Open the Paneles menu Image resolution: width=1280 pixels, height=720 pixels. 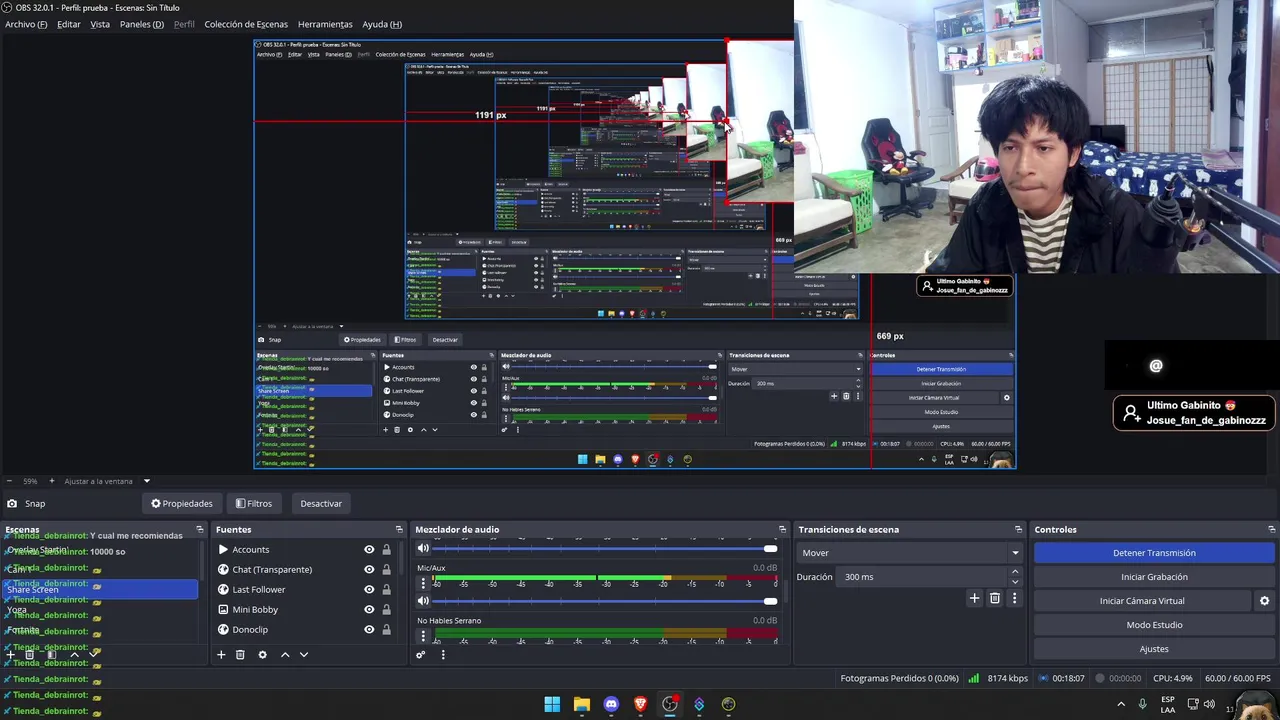tap(142, 24)
